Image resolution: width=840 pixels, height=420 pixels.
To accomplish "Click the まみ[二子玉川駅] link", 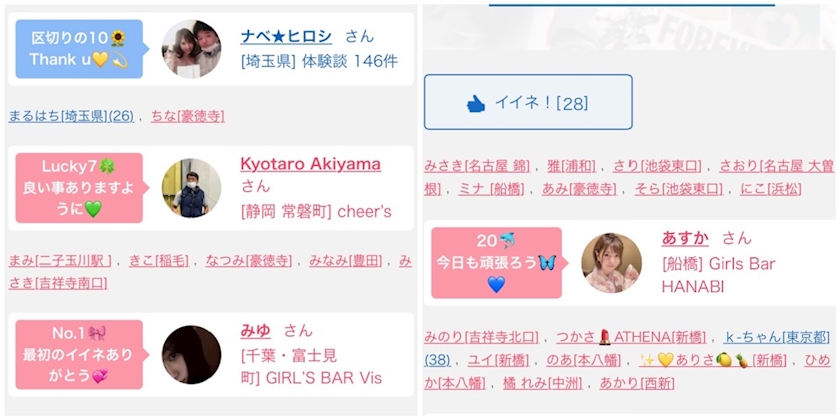I will [x=60, y=261].
